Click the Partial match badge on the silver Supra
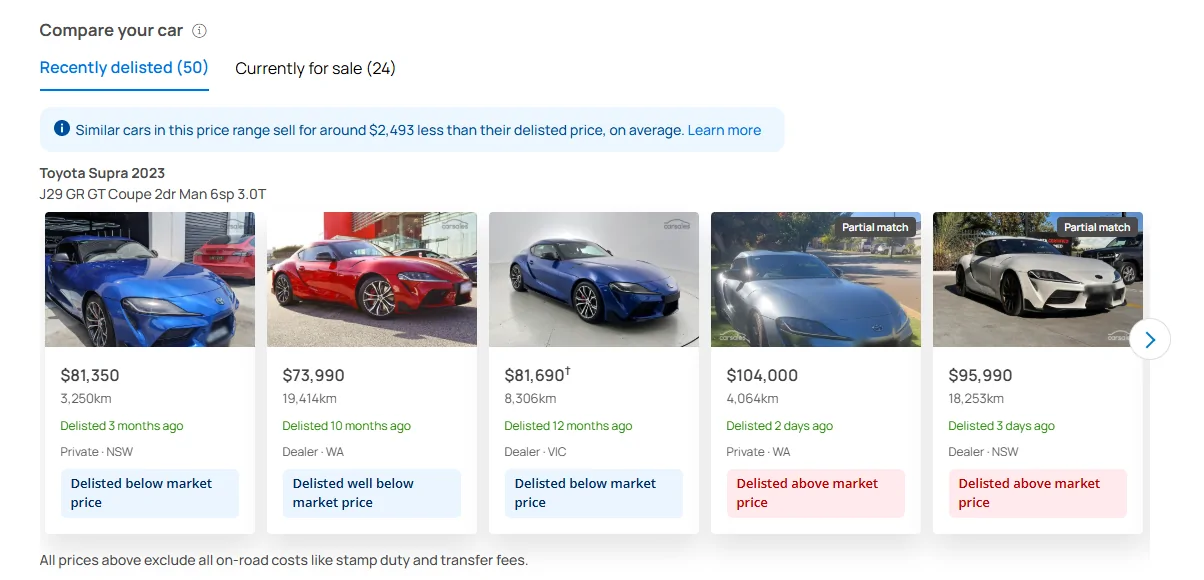The width and height of the screenshot is (1204, 580). (875, 227)
